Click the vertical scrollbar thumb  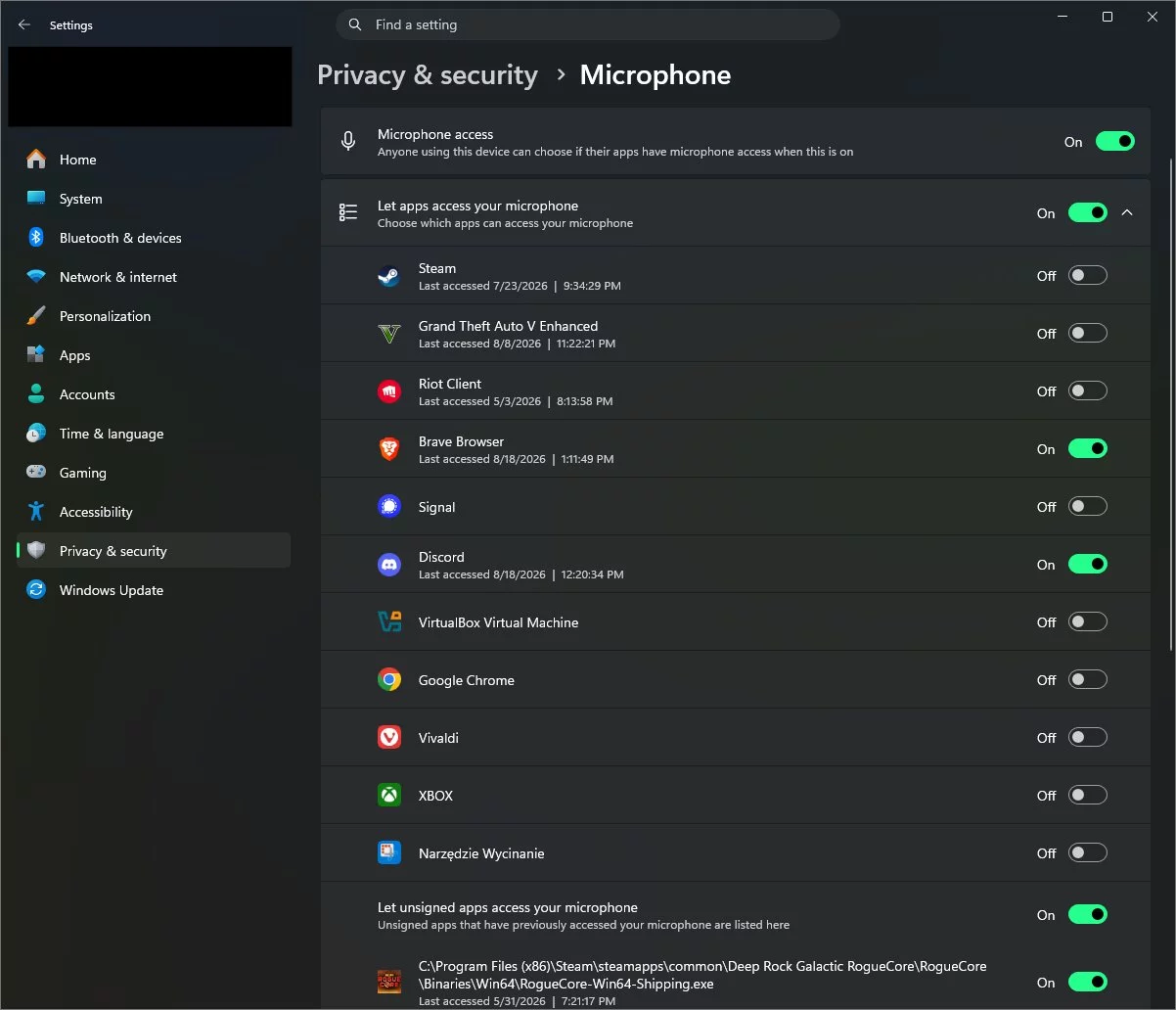1171,405
